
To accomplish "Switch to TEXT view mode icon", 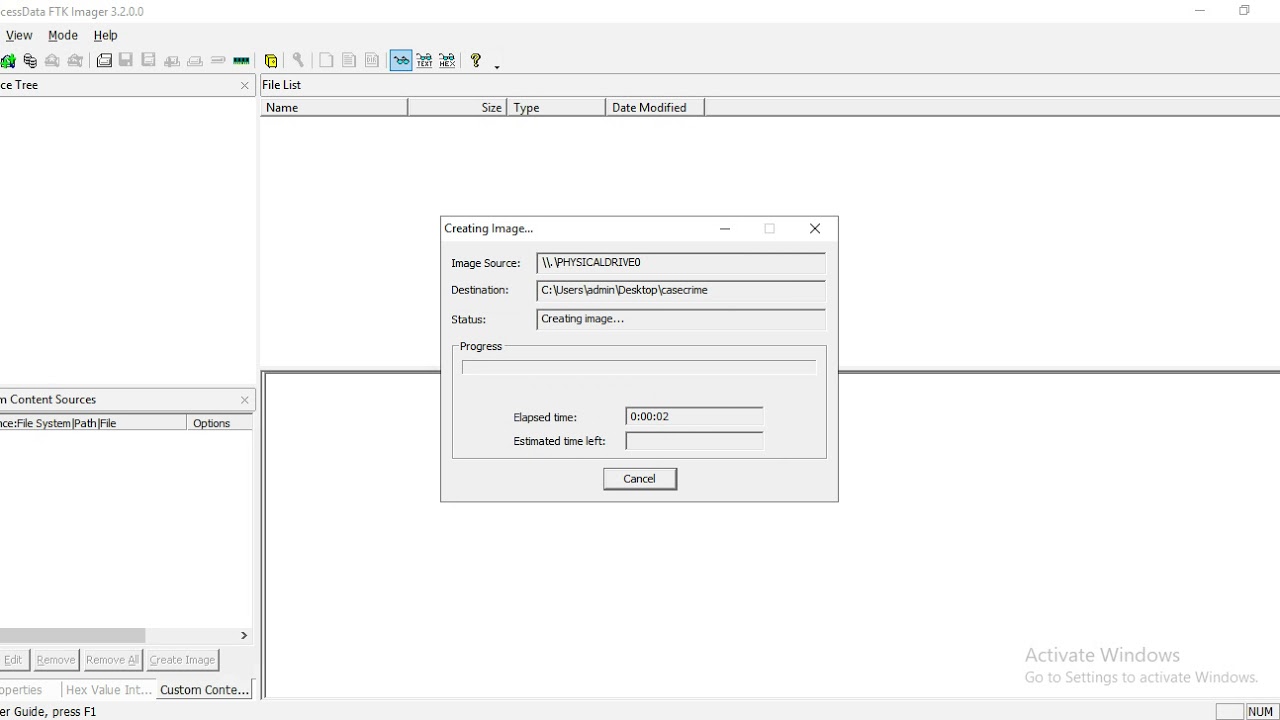I will (x=424, y=61).
